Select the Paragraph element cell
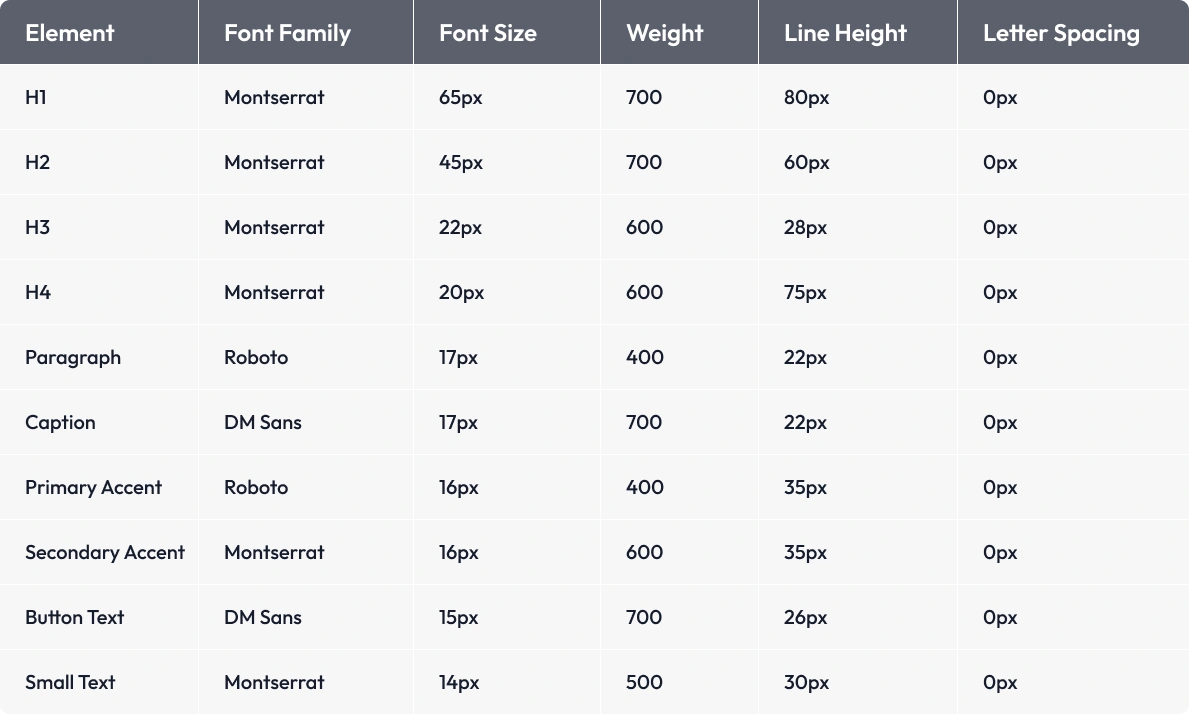This screenshot has height=714, width=1189. tap(73, 357)
